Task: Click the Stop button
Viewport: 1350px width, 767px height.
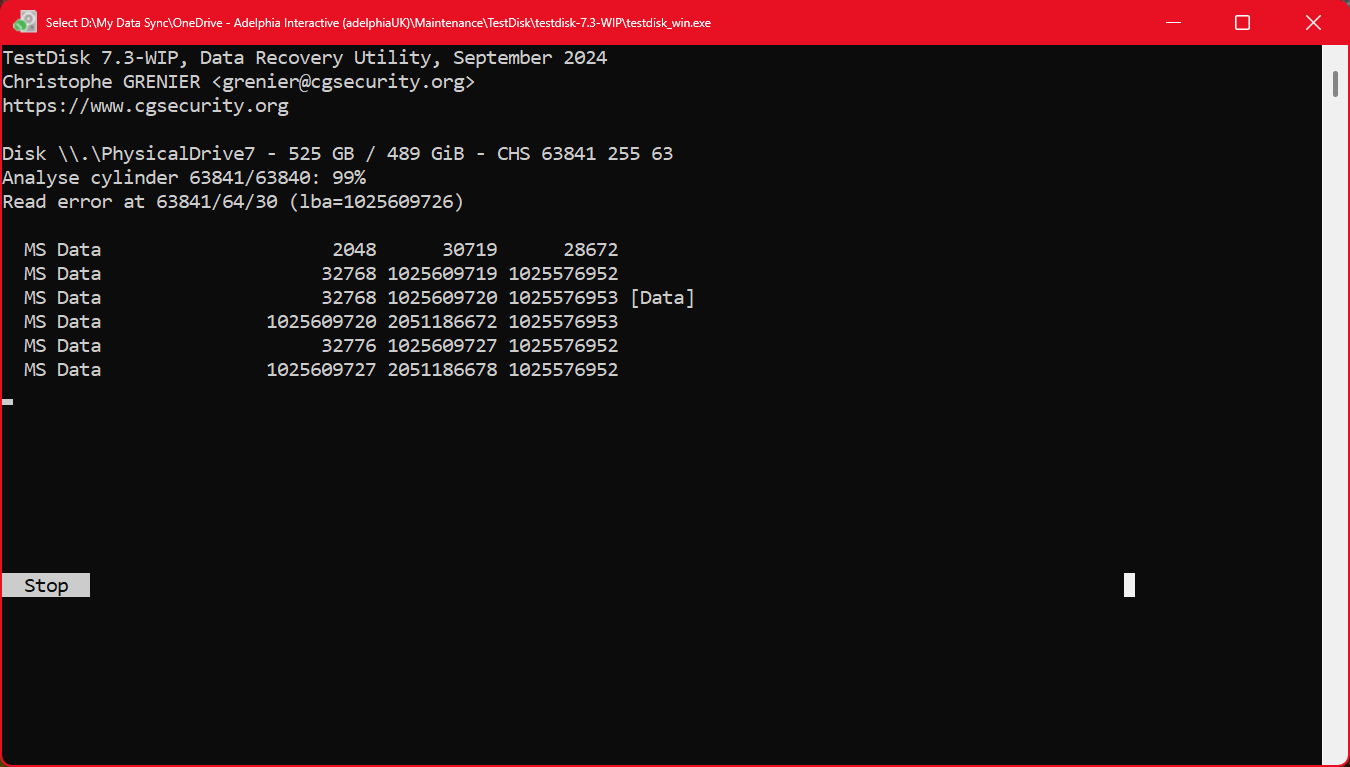Action: click(x=46, y=585)
